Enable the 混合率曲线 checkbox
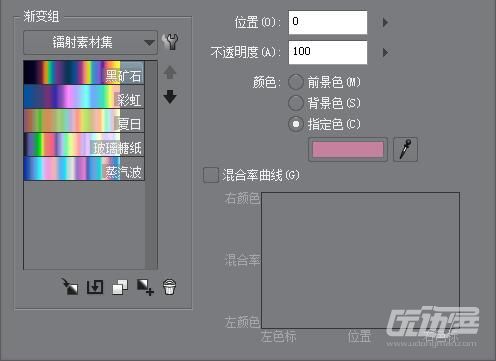 tap(211, 175)
